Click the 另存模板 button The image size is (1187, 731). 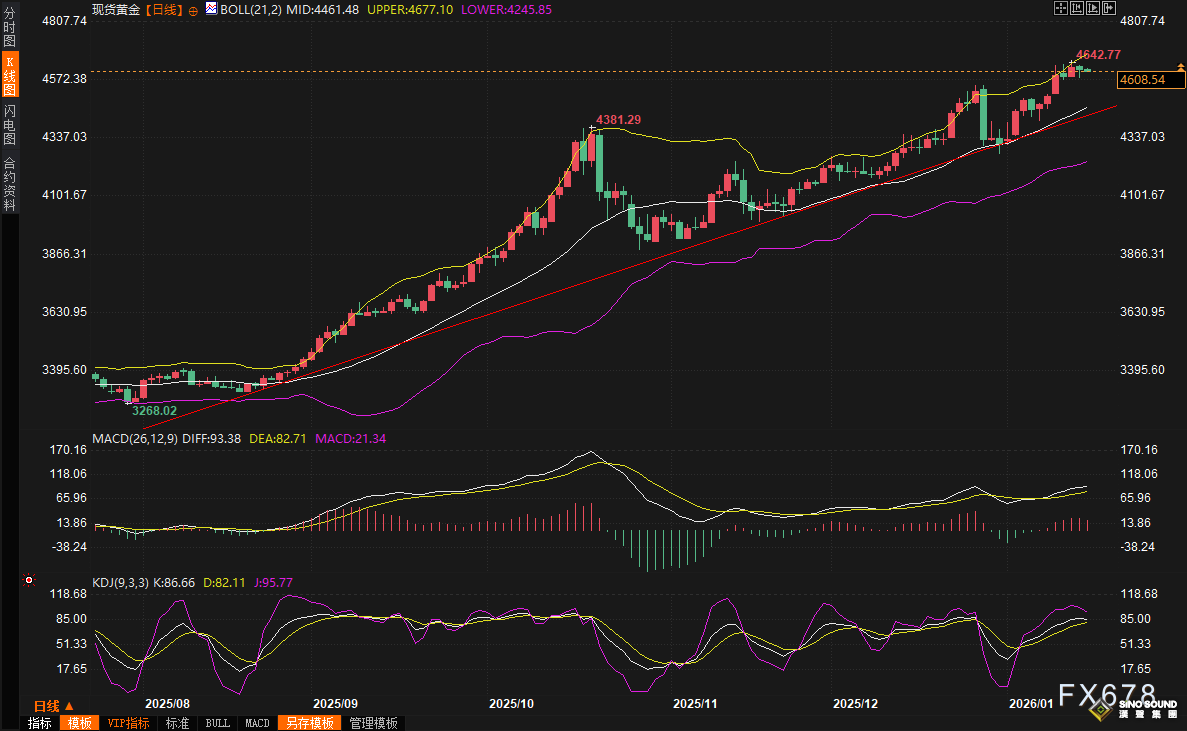point(309,723)
